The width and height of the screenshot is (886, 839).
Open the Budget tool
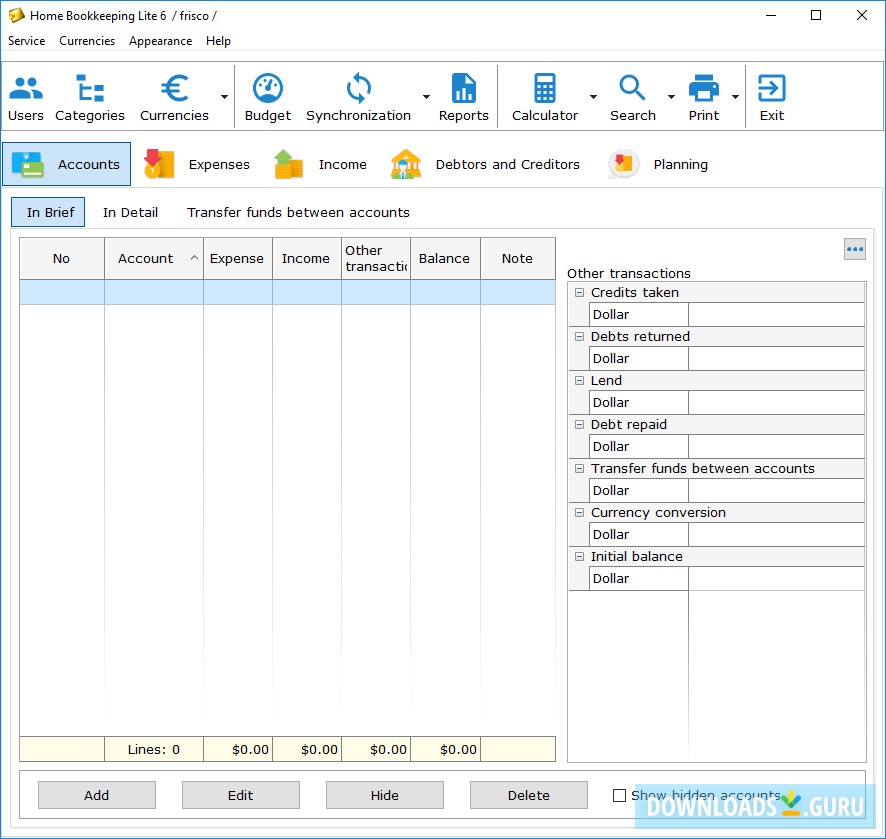(x=267, y=95)
